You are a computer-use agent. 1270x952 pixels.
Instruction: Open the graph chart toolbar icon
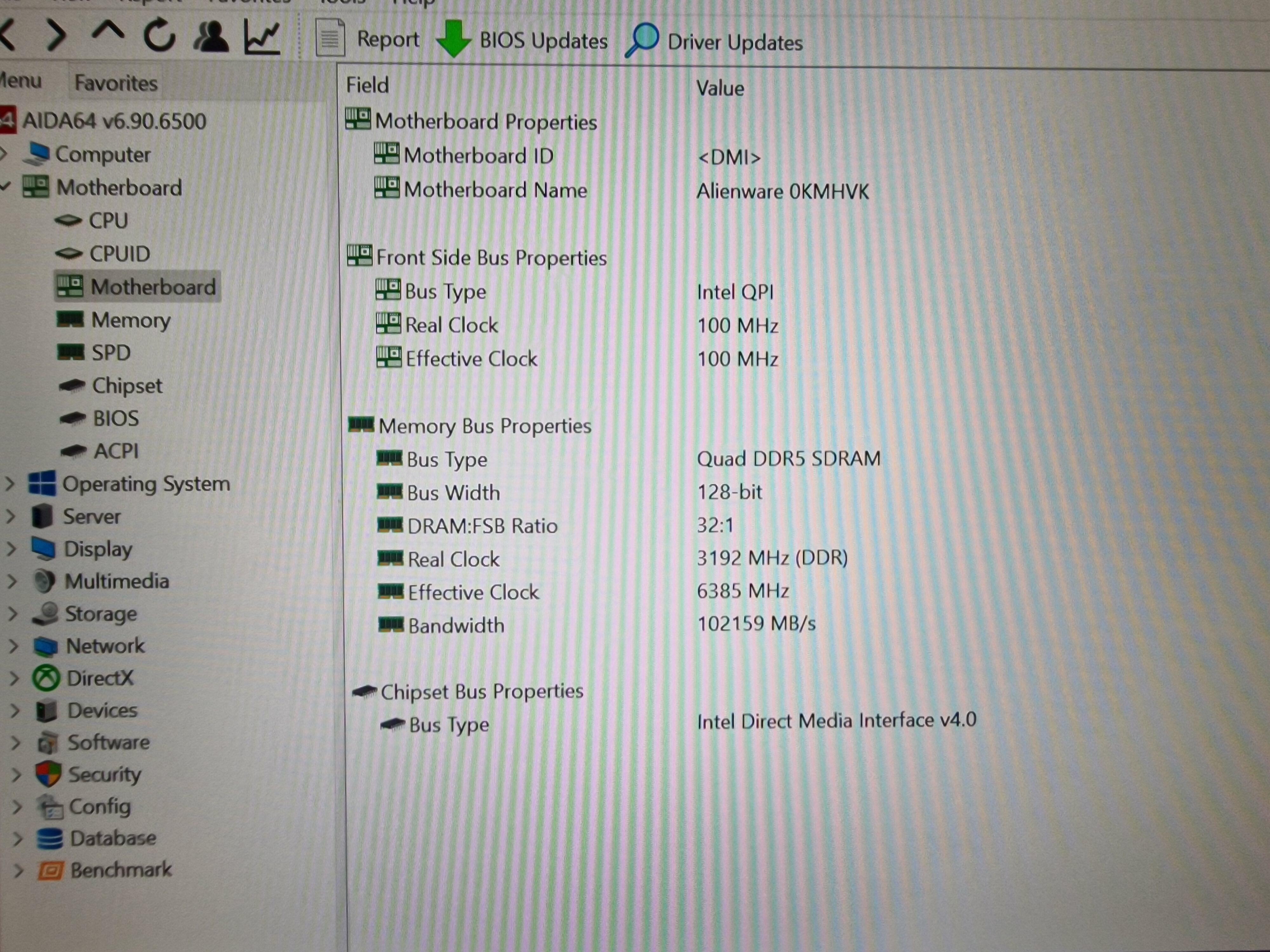[x=262, y=37]
